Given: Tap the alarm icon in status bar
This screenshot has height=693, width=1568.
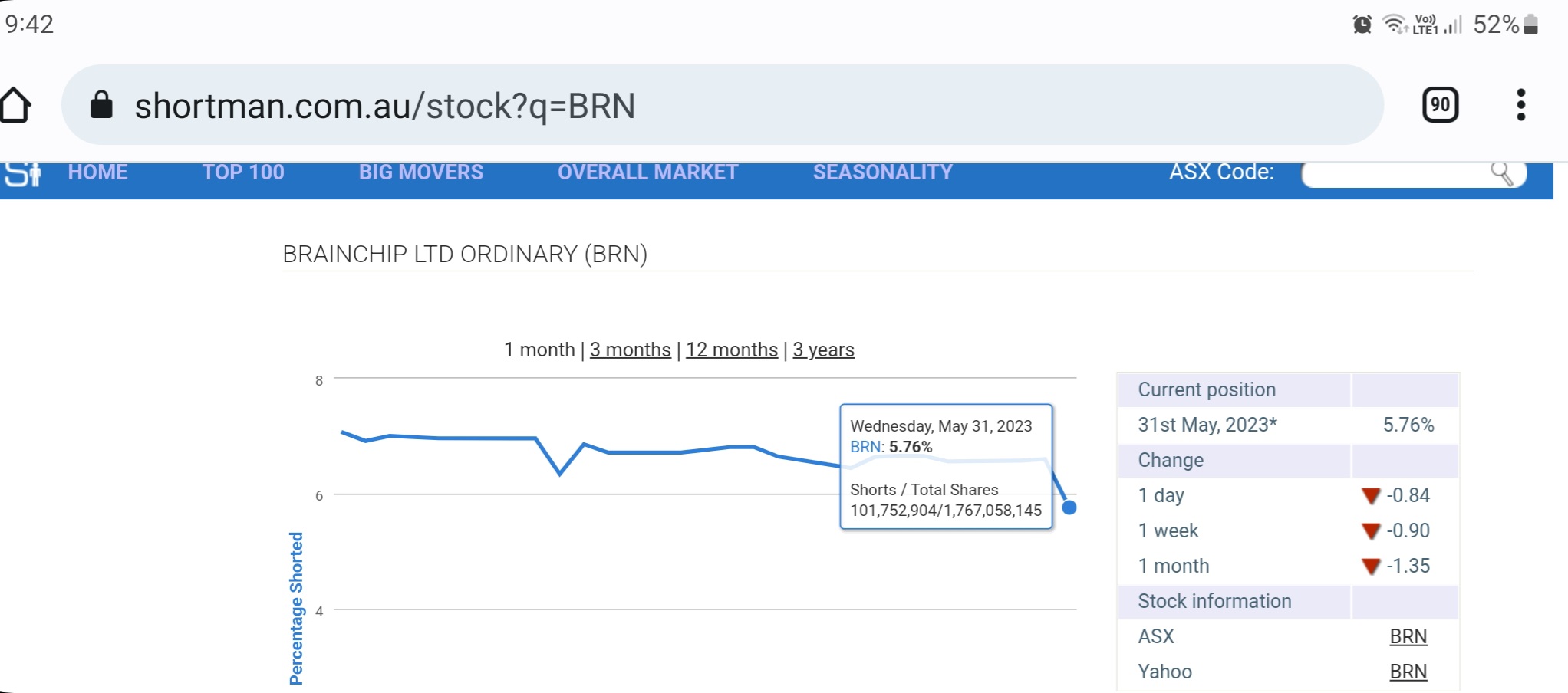Looking at the screenshot, I should 1362,25.
